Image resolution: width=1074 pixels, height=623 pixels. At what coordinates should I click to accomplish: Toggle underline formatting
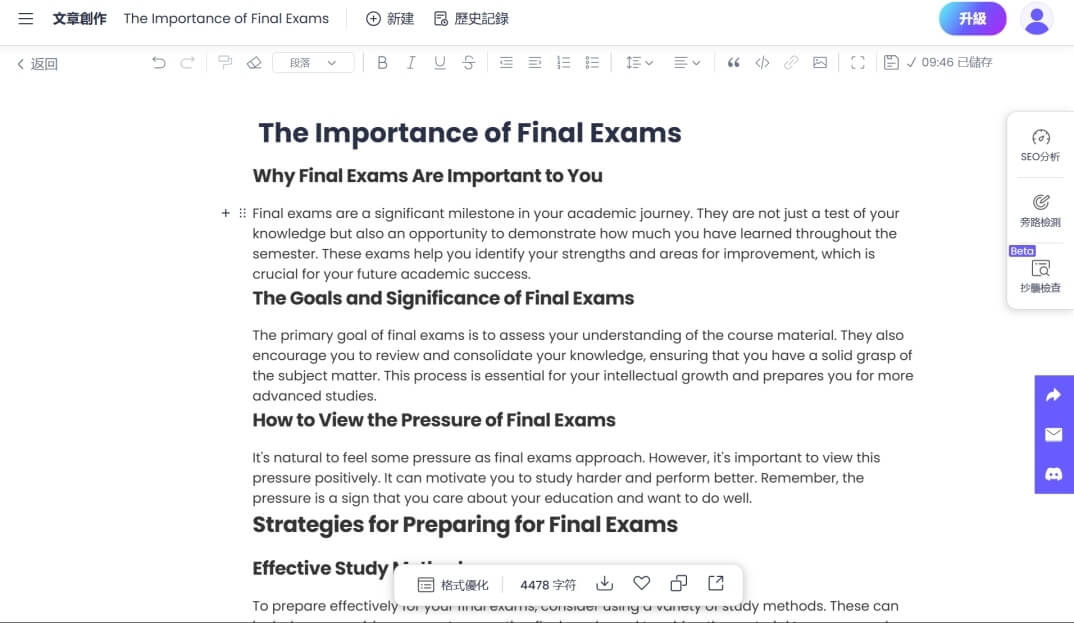[440, 63]
